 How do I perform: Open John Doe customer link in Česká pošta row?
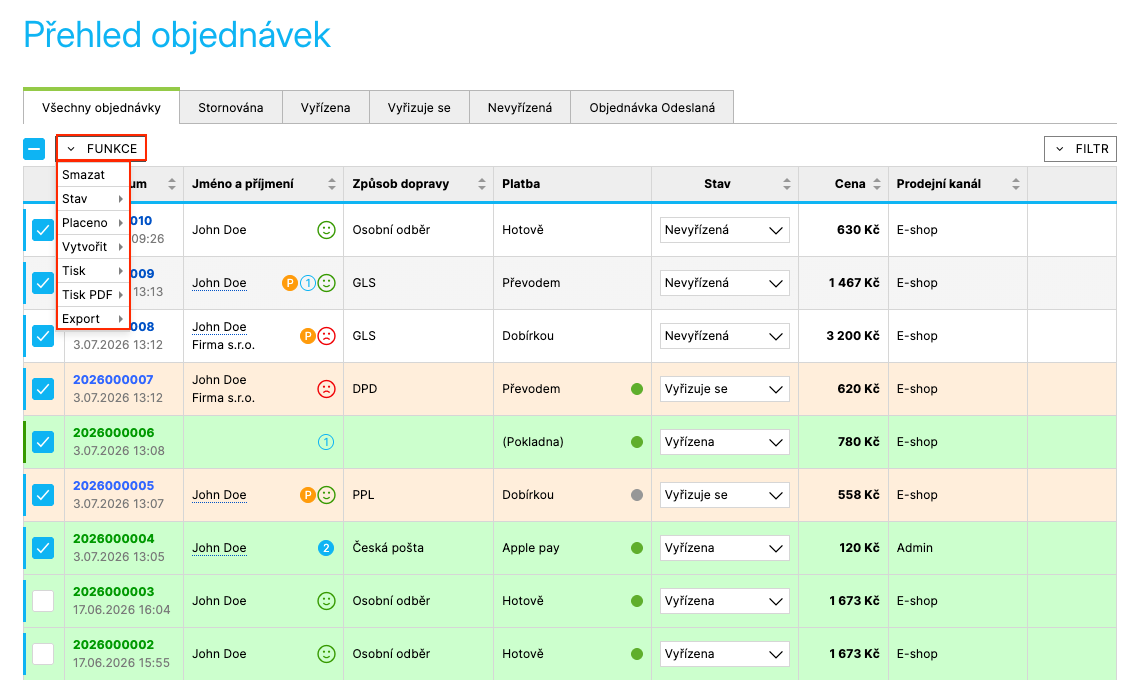(219, 548)
